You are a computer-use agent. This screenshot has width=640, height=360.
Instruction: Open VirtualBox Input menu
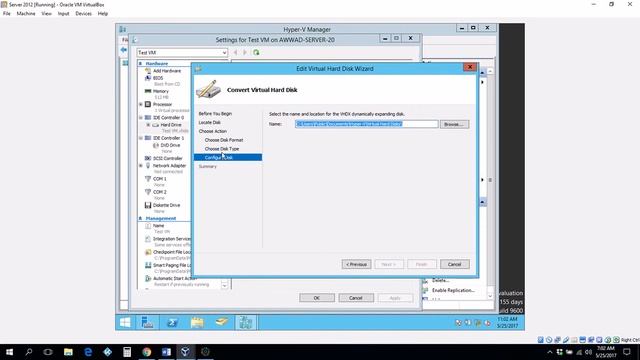point(63,13)
